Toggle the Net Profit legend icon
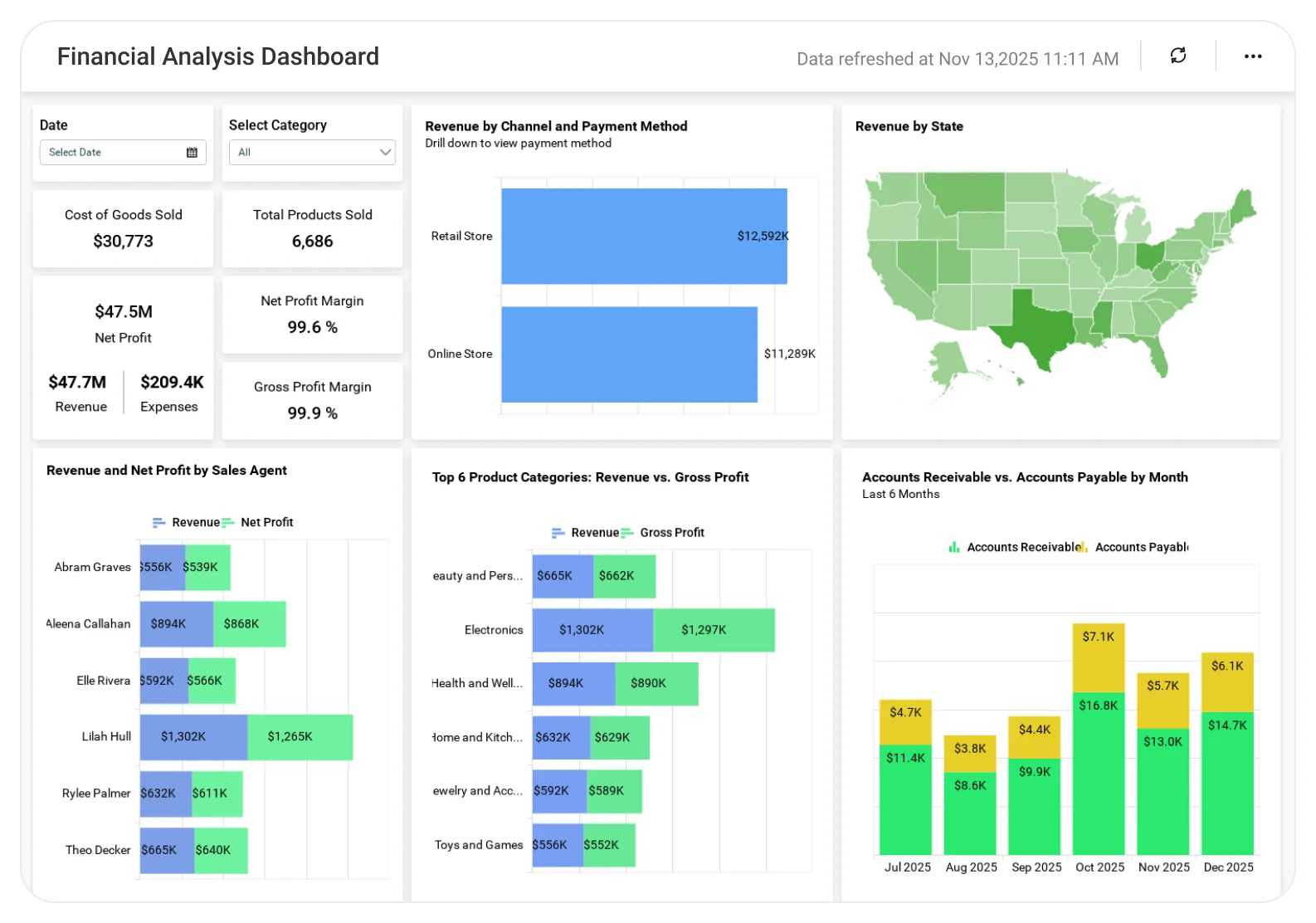 [x=228, y=523]
